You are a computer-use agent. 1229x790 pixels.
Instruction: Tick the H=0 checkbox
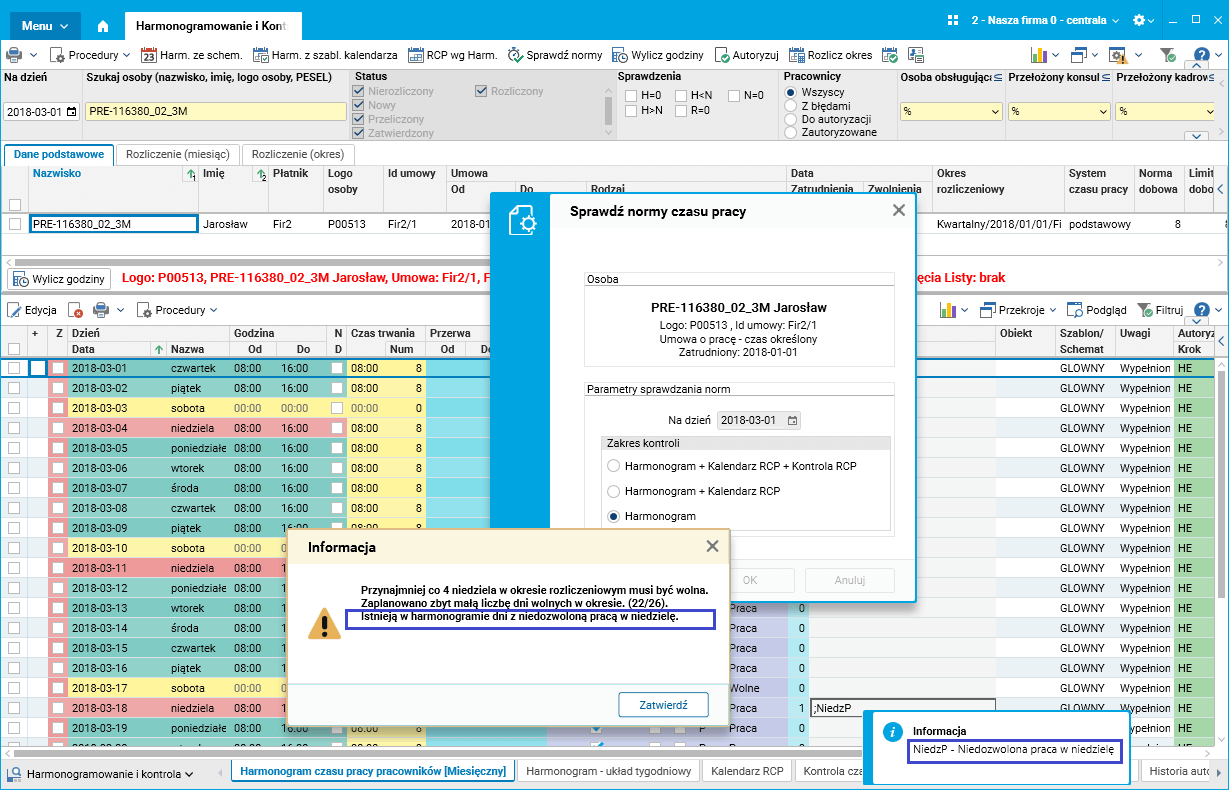(x=630, y=96)
